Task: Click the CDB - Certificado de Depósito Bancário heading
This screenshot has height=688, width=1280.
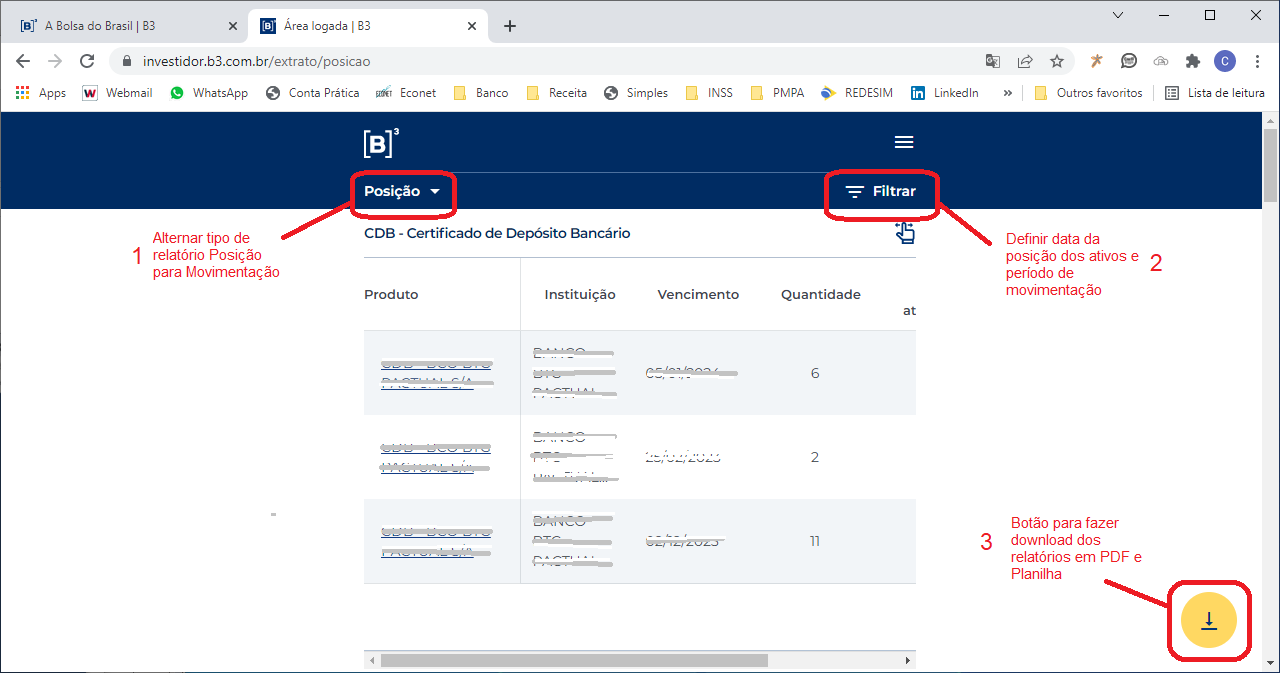Action: 497,233
